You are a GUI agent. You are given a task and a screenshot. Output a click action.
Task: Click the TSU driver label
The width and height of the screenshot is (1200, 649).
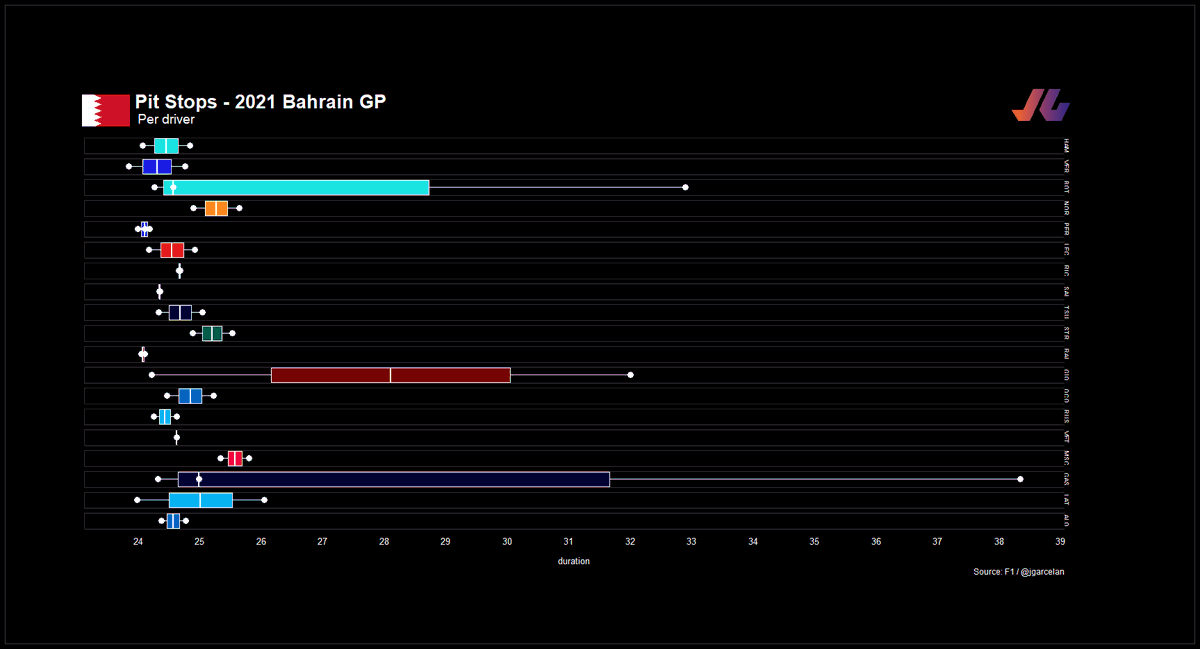[1068, 312]
